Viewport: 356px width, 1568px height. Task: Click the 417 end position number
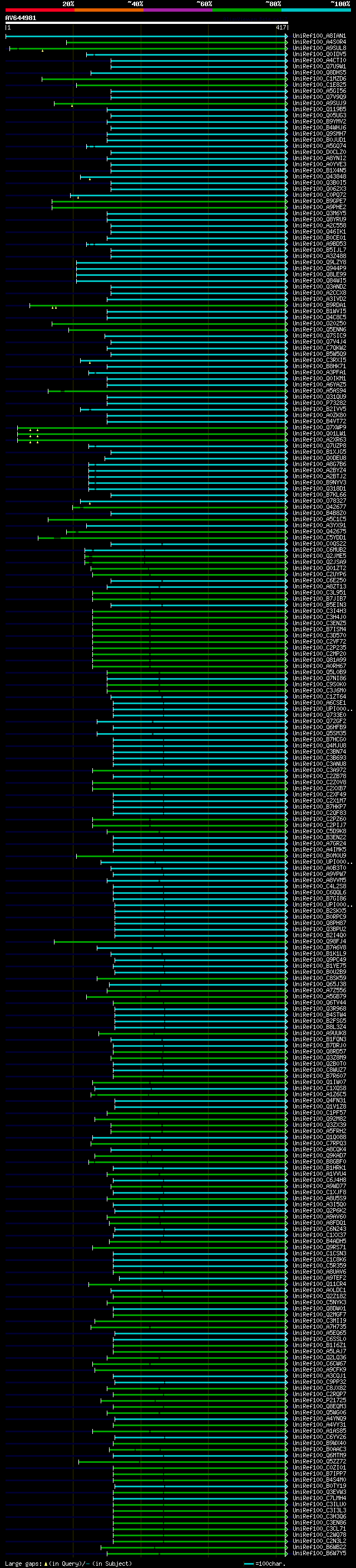tap(280, 27)
